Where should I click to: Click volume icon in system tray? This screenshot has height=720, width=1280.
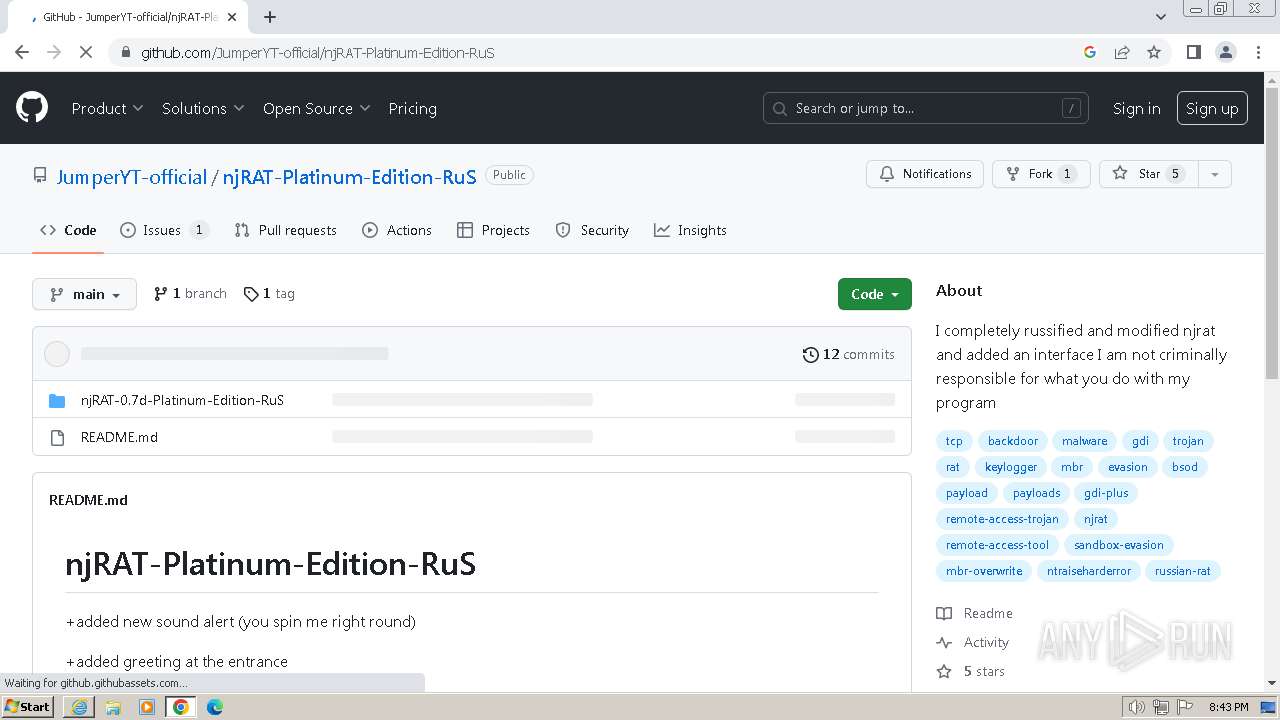pos(1136,707)
